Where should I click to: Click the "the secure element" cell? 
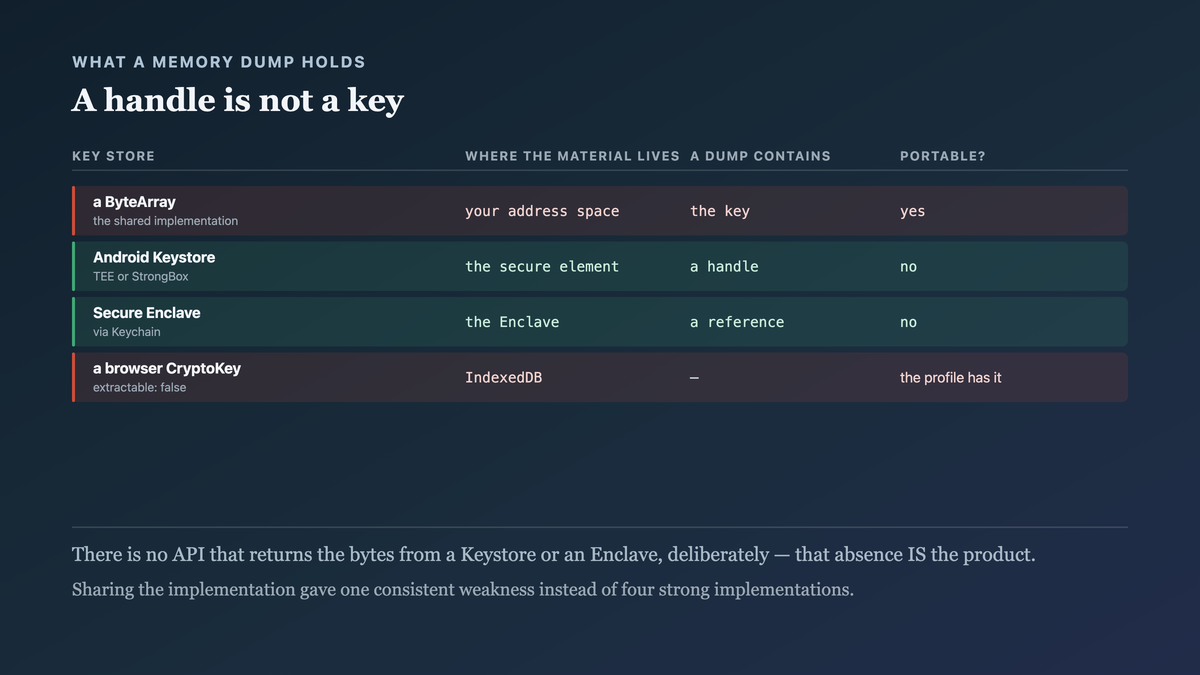(542, 267)
